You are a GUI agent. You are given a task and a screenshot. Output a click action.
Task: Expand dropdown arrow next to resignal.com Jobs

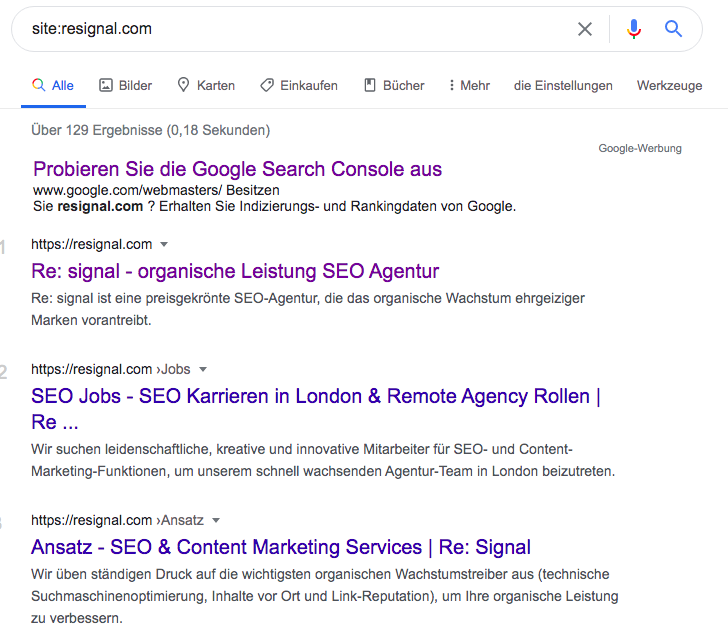pos(202,370)
